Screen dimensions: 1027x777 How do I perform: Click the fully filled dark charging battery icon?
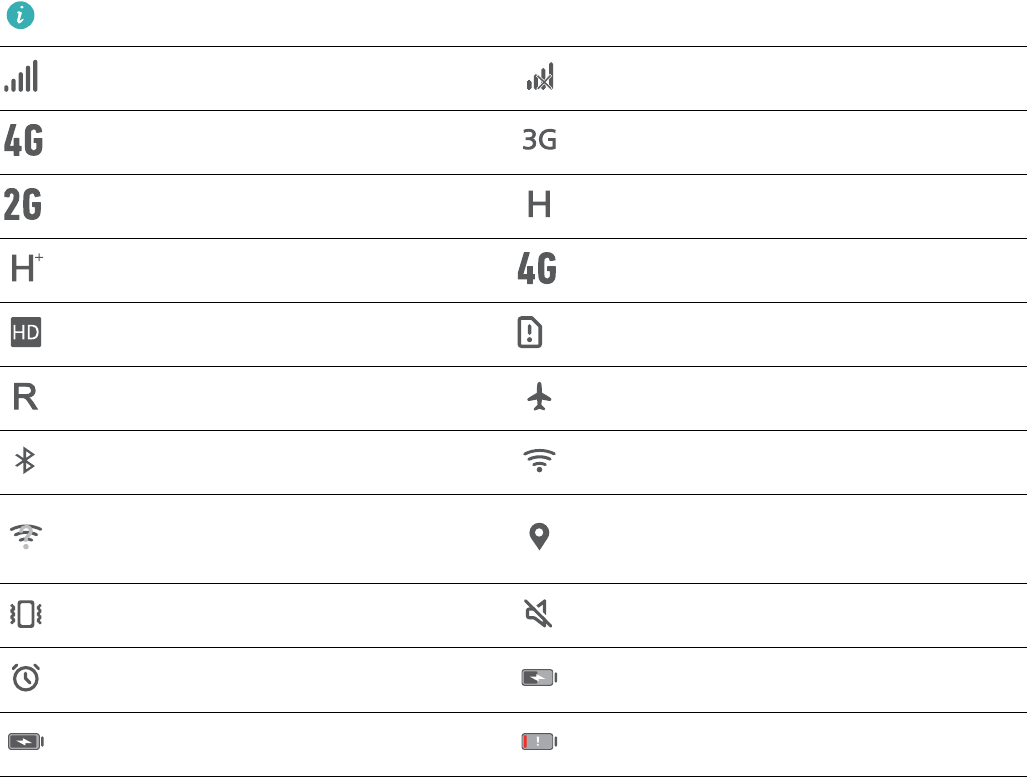click(26, 742)
